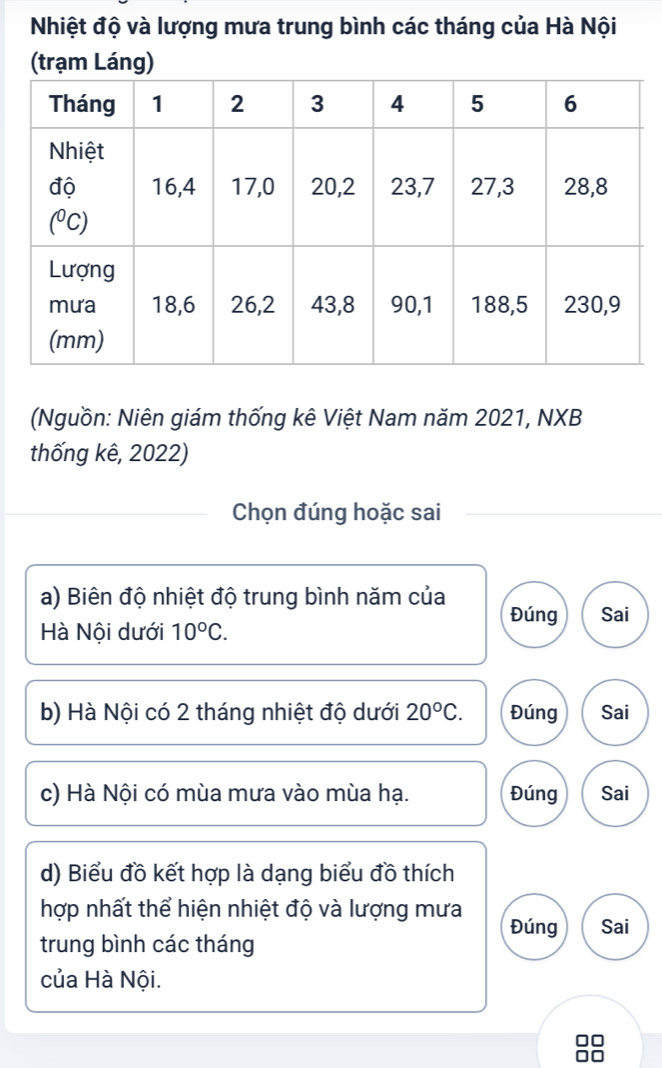
Task: Click the 16,4 temperature cell
Action: click(172, 185)
